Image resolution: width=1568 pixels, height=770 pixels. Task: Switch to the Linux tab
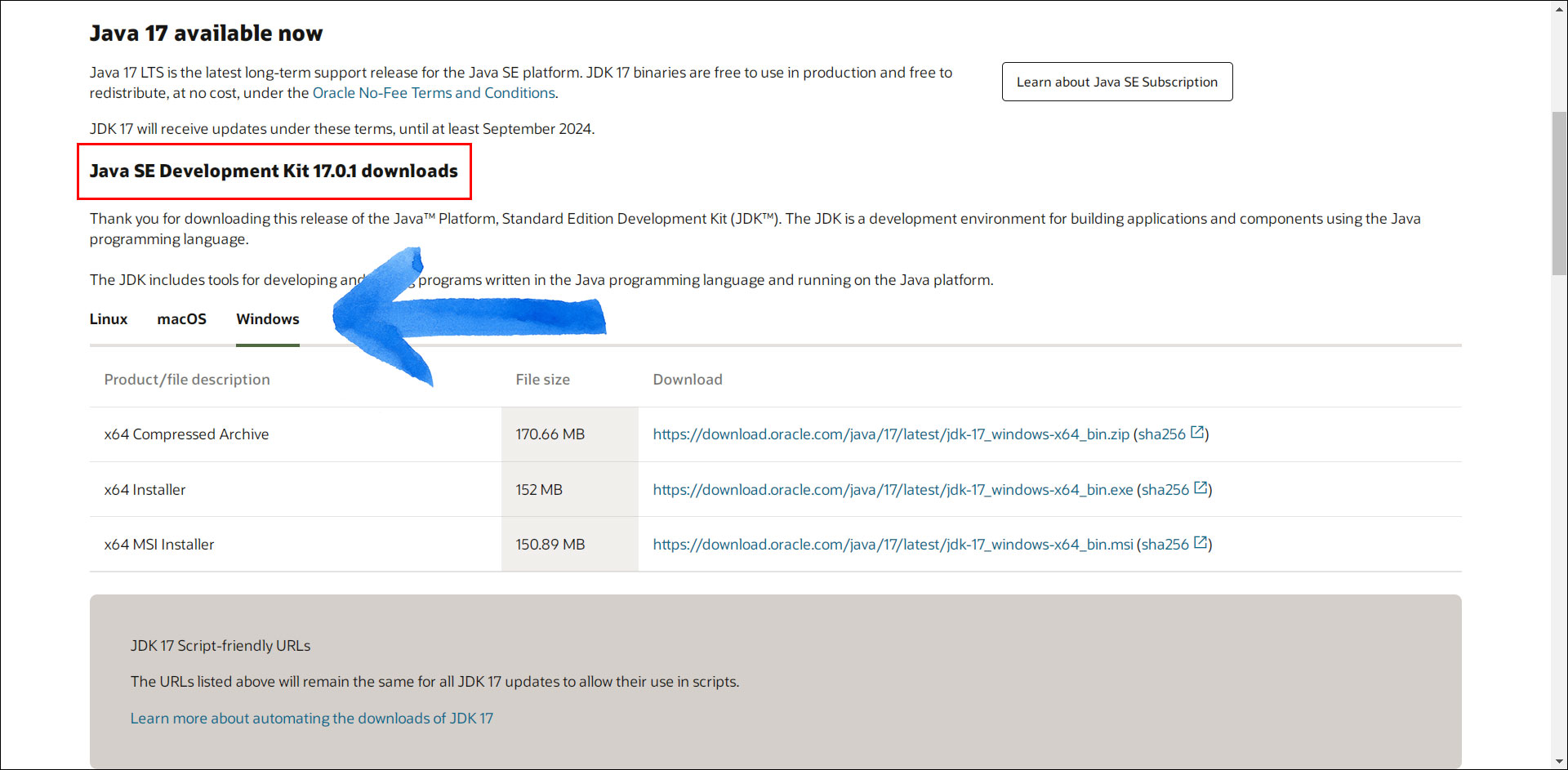pos(109,319)
